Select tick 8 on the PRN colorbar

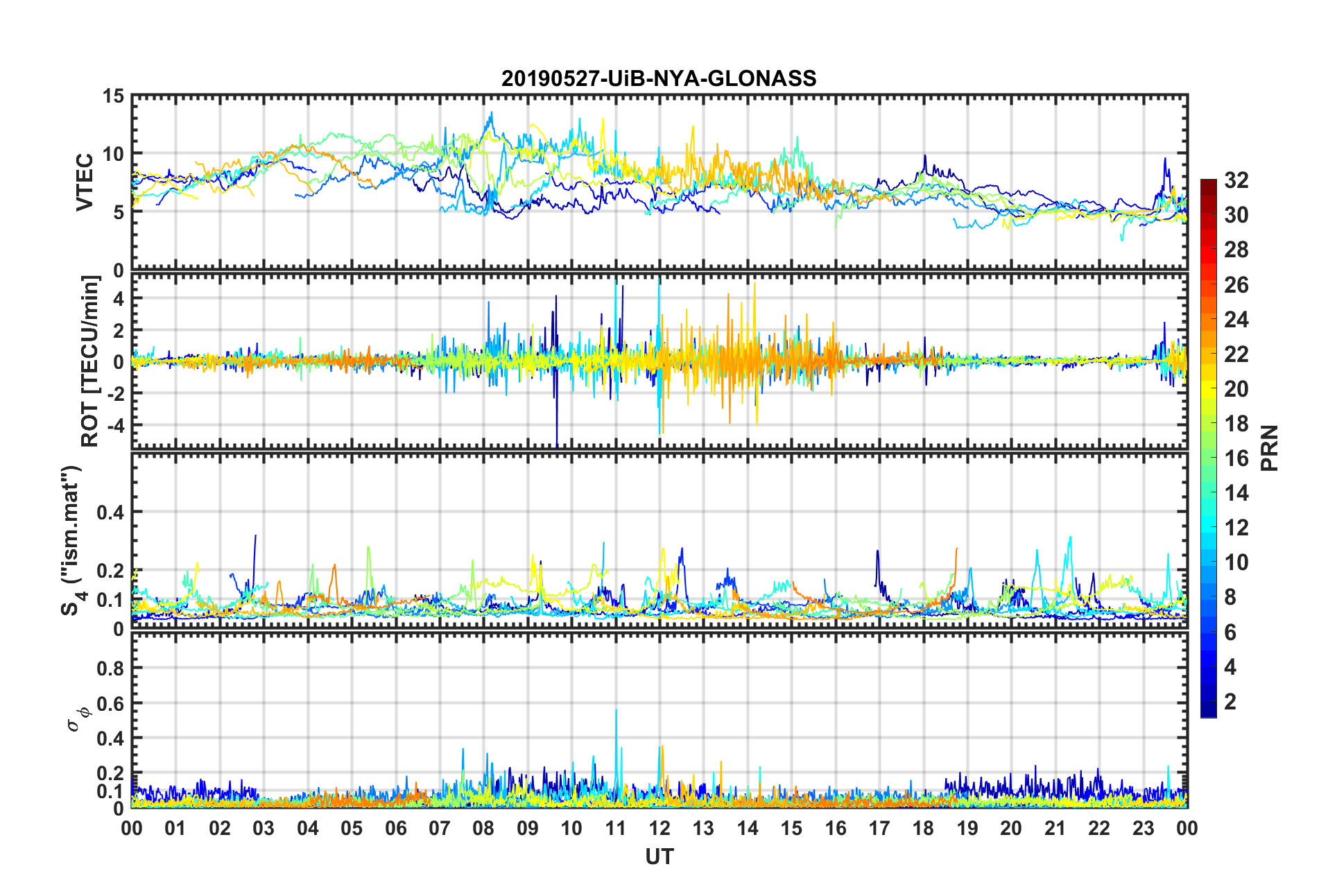pos(1230,597)
